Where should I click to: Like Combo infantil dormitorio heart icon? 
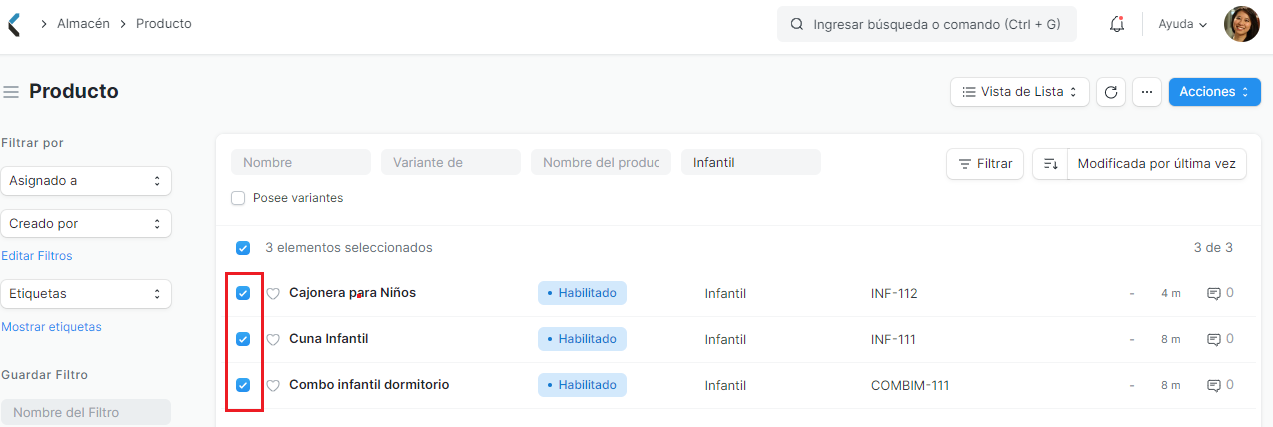tap(273, 386)
